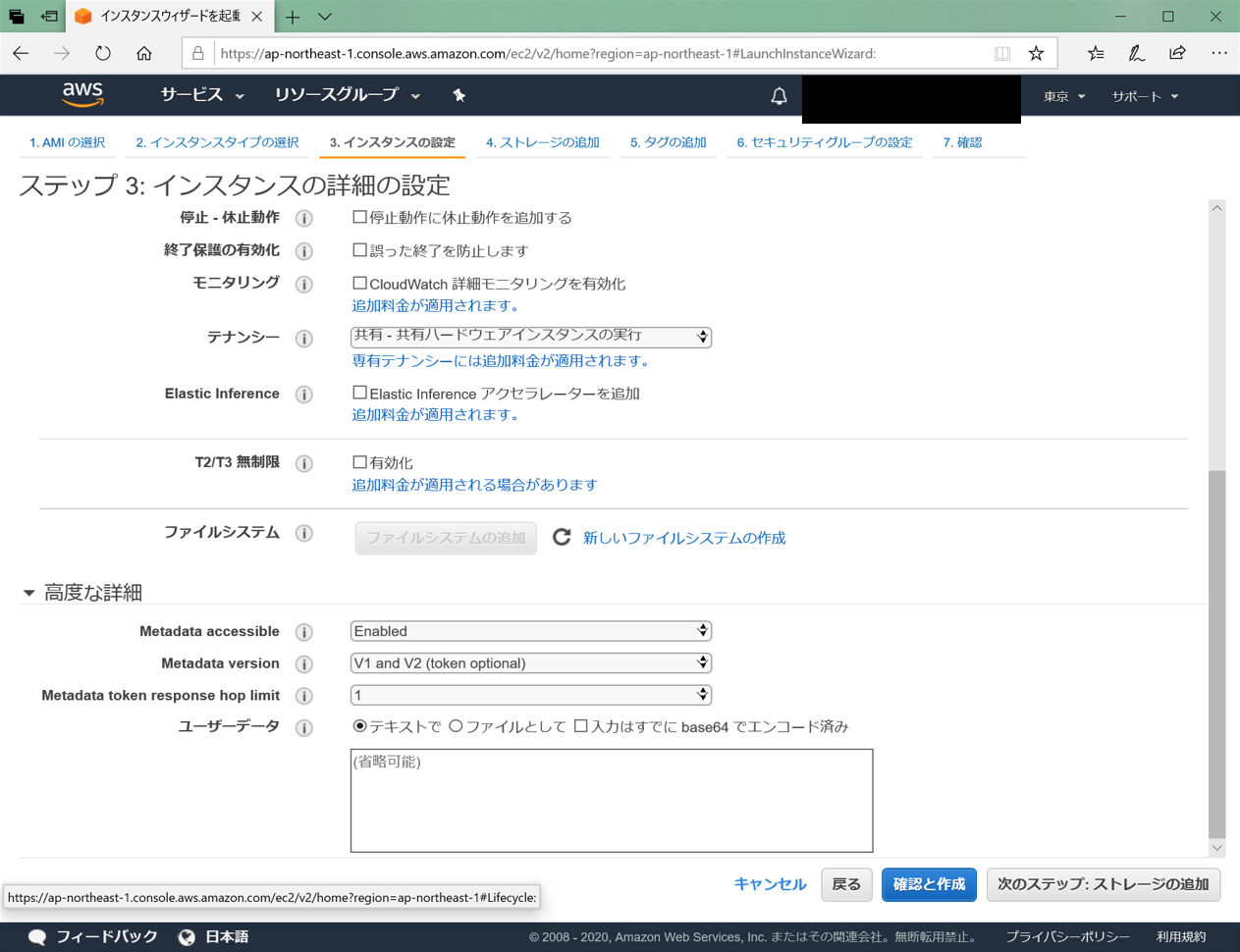
Task: Click info icon next to Elastic Inference
Action: (x=304, y=395)
